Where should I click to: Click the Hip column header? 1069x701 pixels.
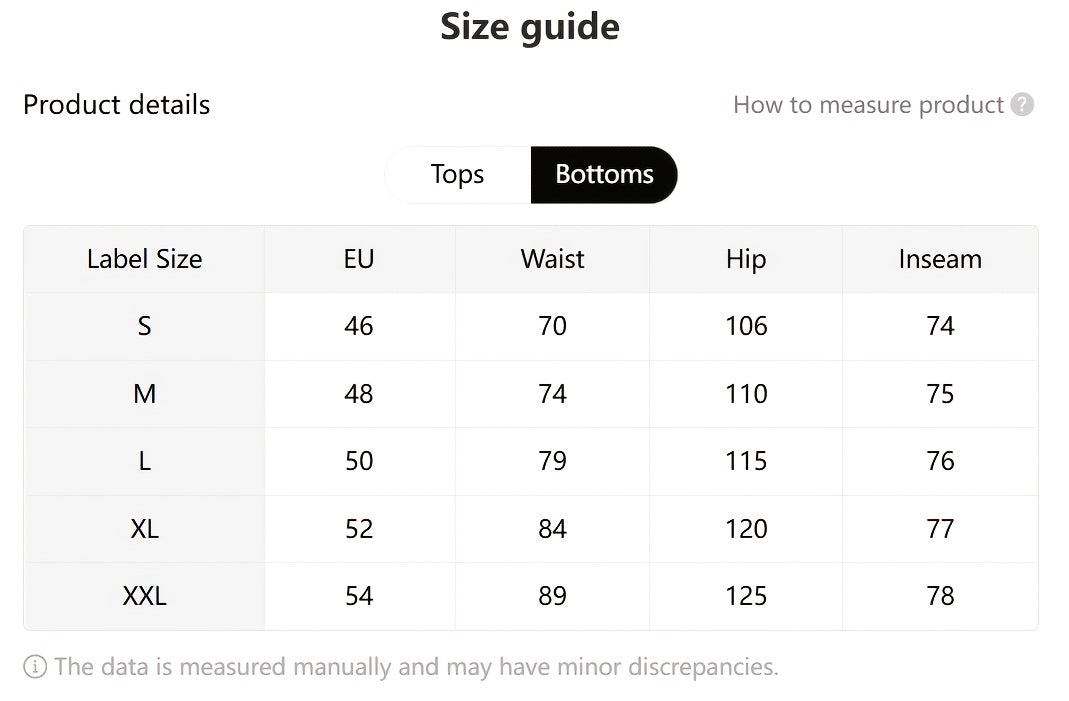pyautogui.click(x=746, y=259)
